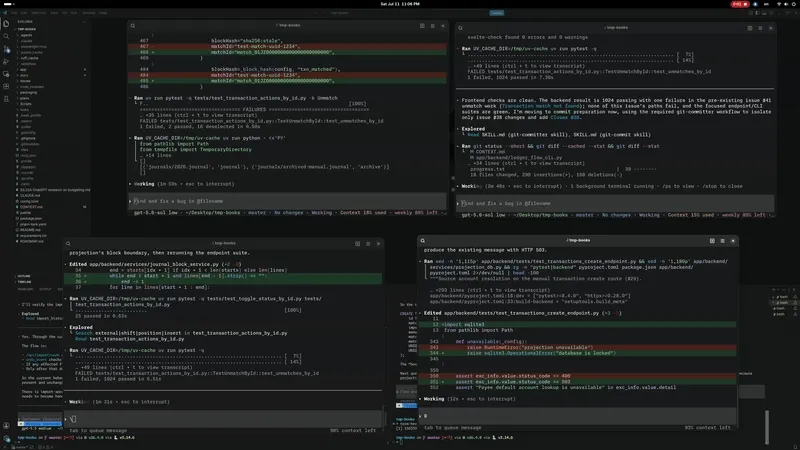
Task: Expand the OUTLINE section
Action: [24, 276]
